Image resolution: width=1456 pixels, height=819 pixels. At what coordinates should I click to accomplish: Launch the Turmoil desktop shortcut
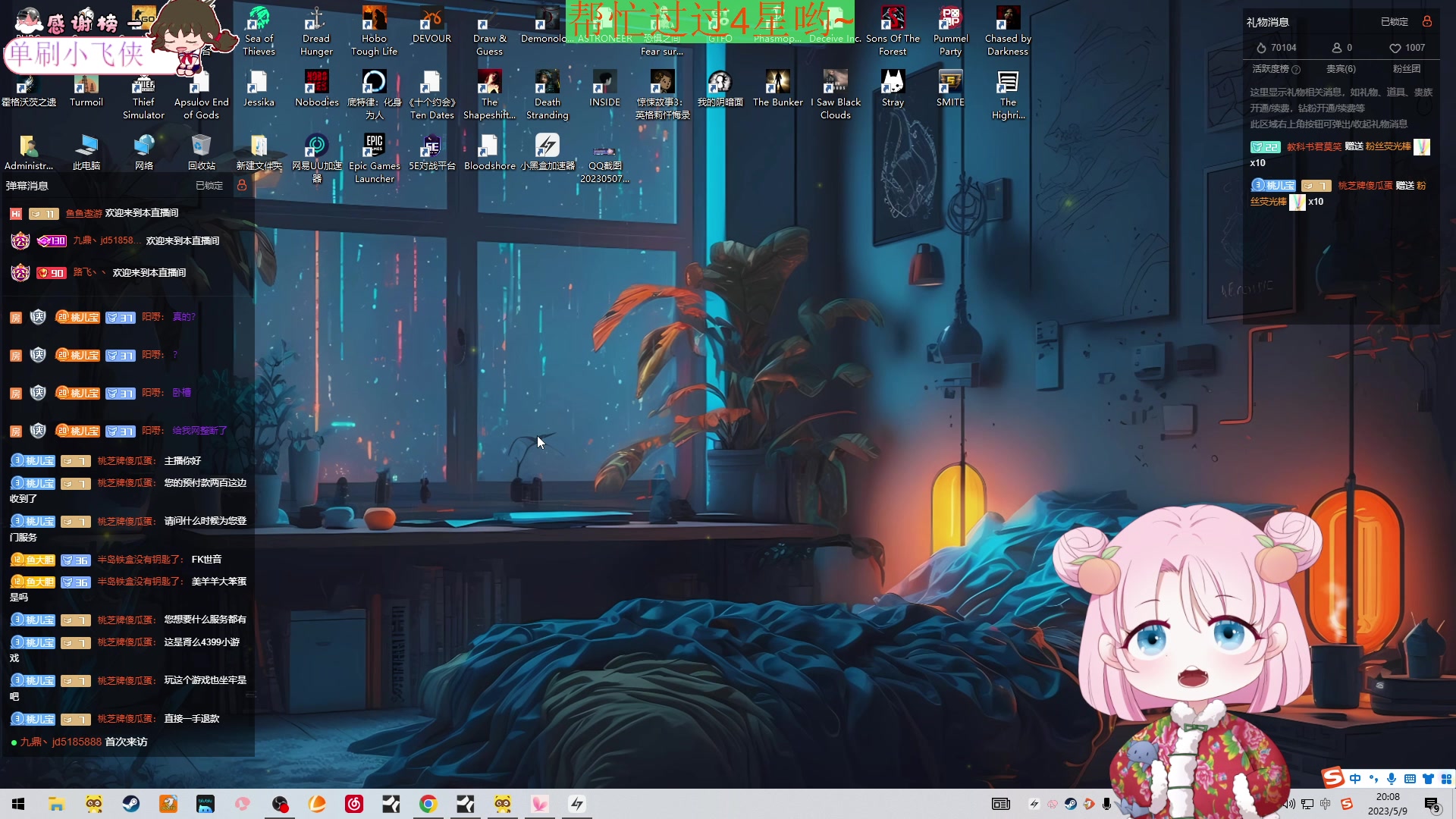coord(86,89)
